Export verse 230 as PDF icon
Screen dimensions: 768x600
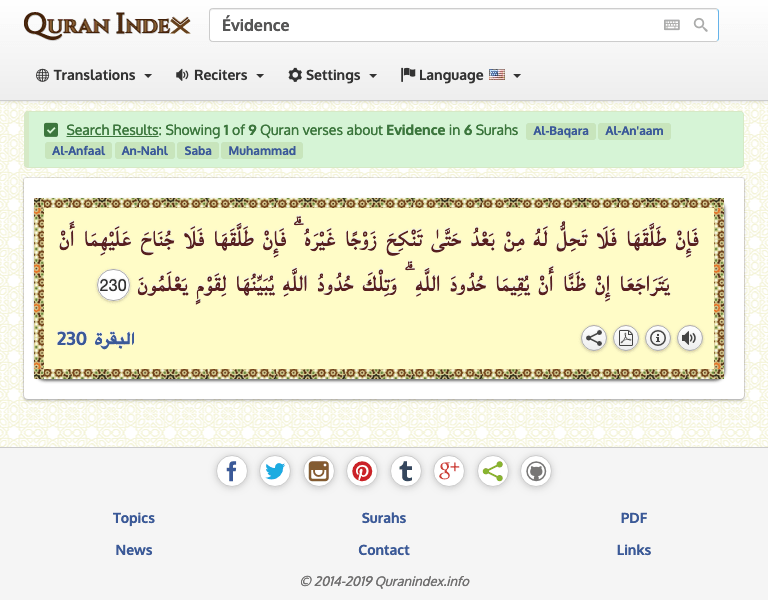coord(626,338)
